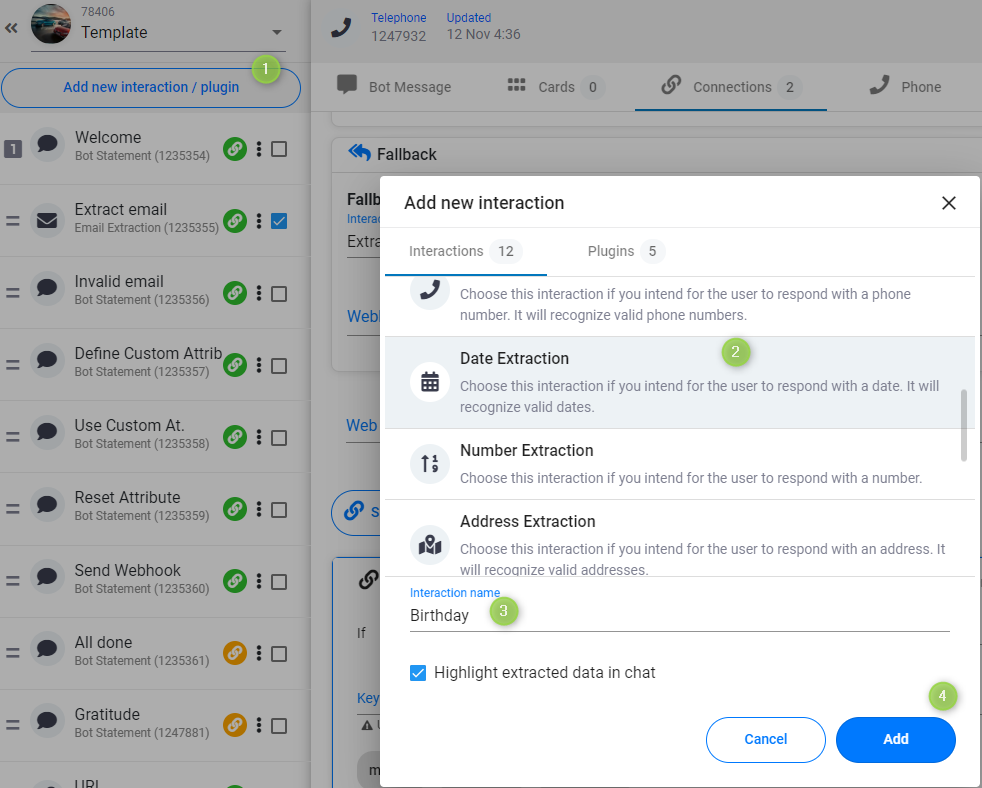Switch to the Bot Message tab
The height and width of the screenshot is (788, 982).
click(394, 86)
